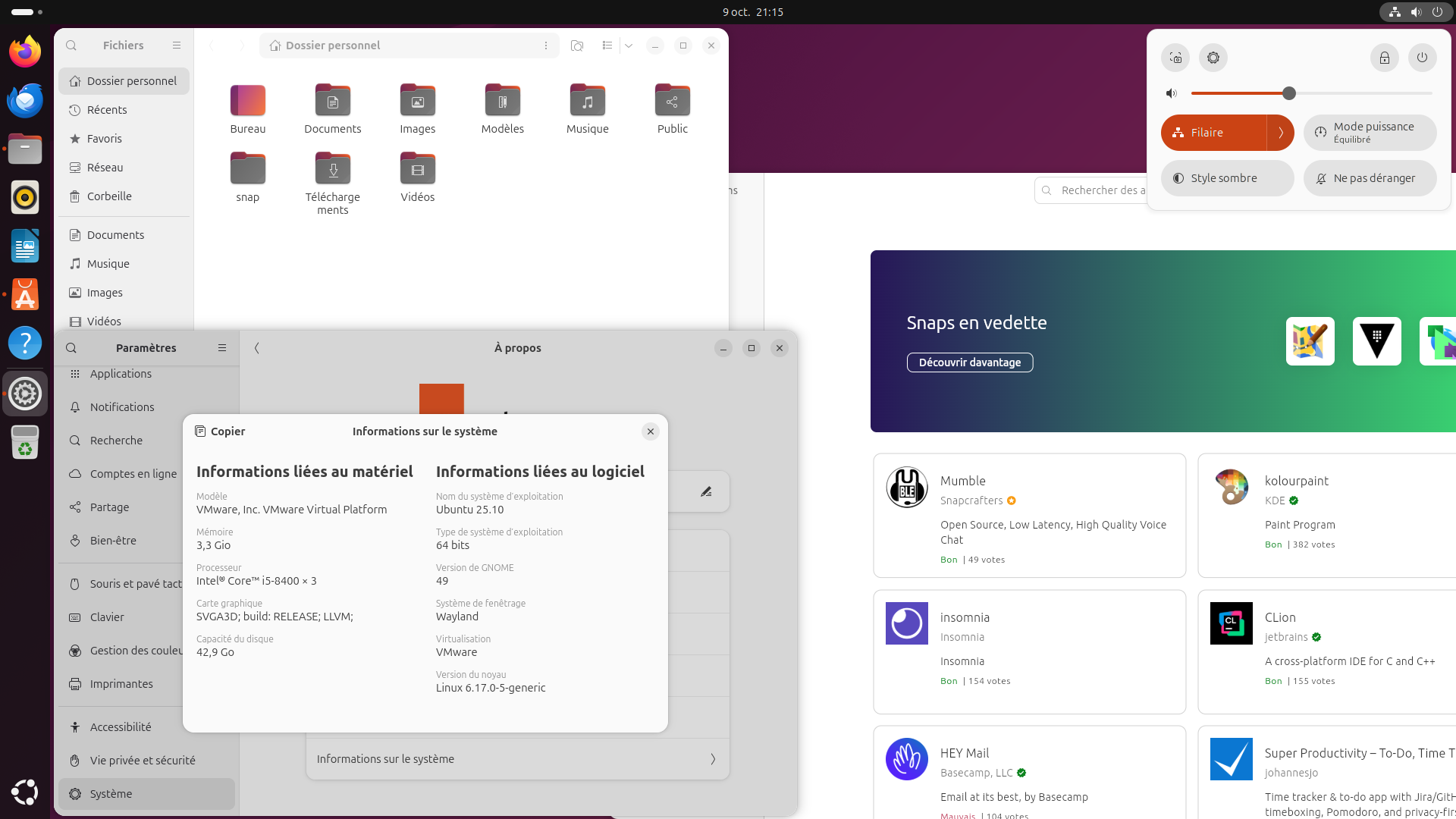This screenshot has height=819, width=1456.
Task: Click the Copier clipboard icon in dialog
Action: point(201,431)
